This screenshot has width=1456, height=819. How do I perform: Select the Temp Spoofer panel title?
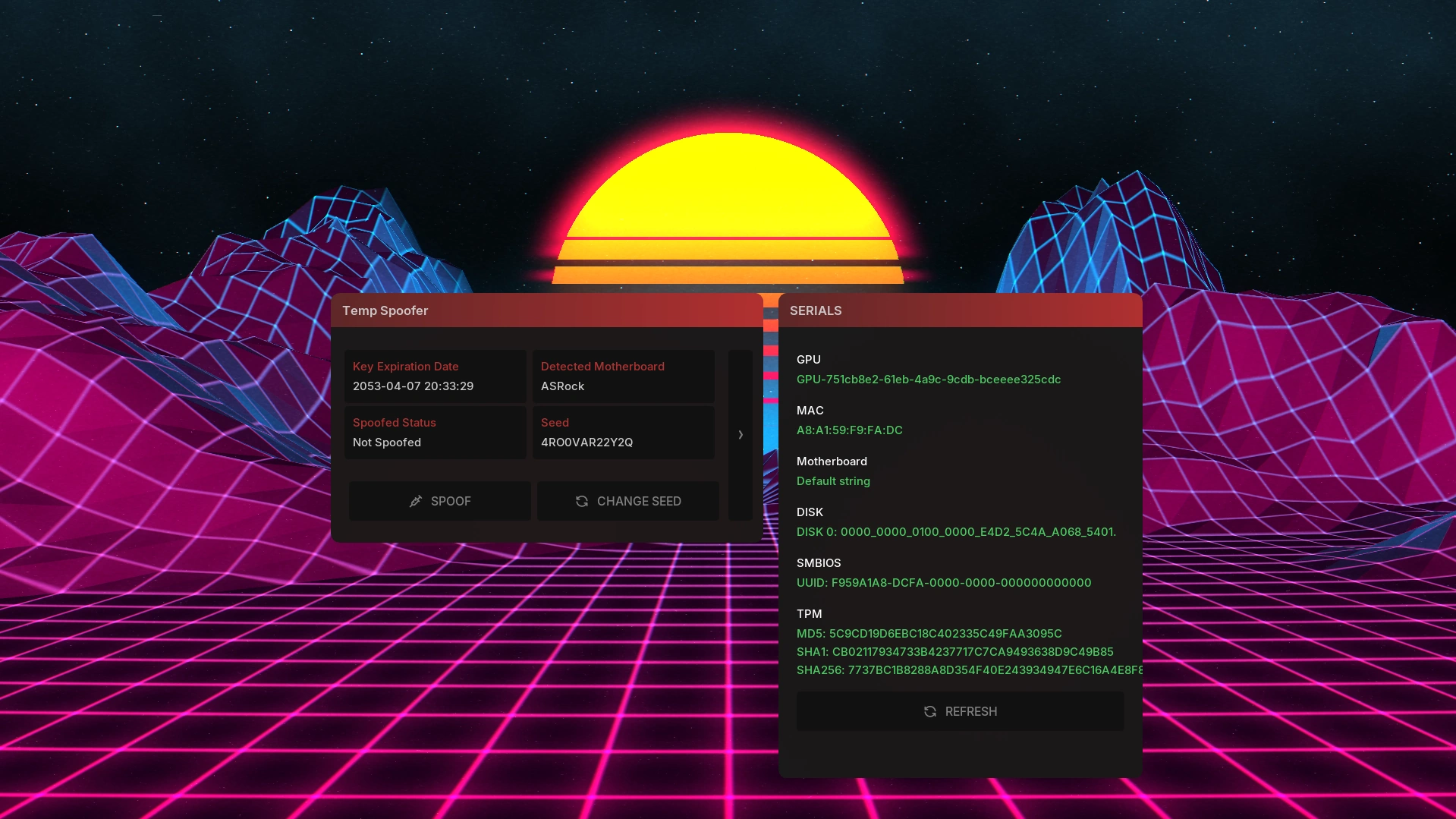(385, 310)
